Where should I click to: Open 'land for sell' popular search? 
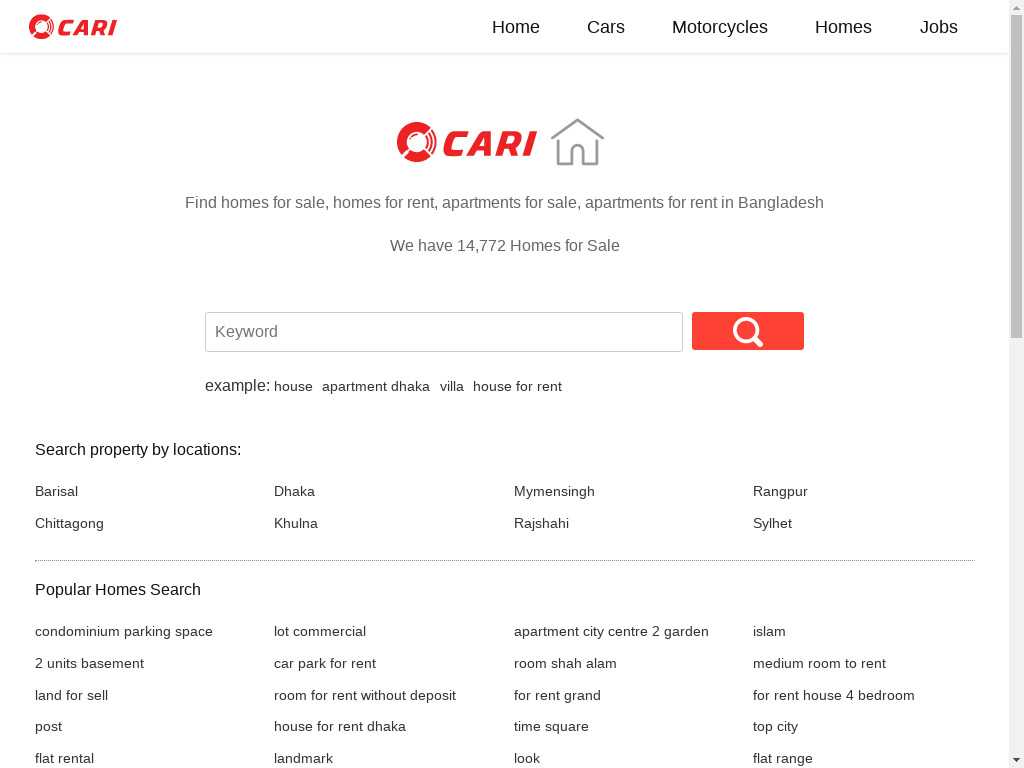point(72,696)
